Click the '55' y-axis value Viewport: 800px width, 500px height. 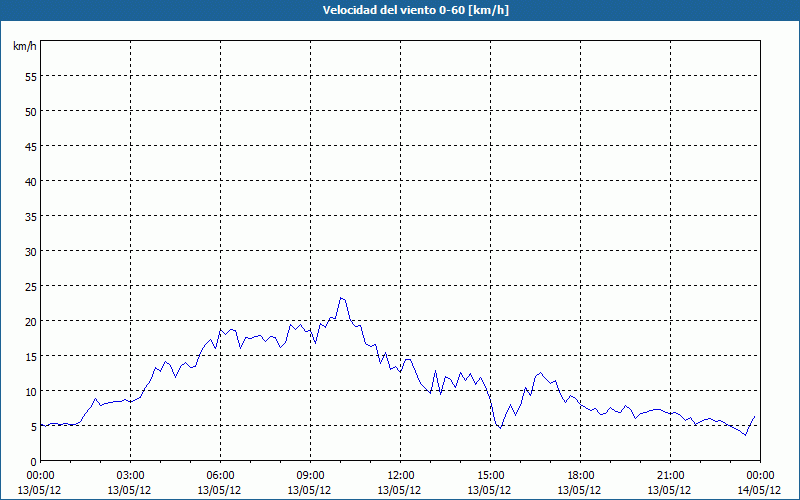point(31,77)
